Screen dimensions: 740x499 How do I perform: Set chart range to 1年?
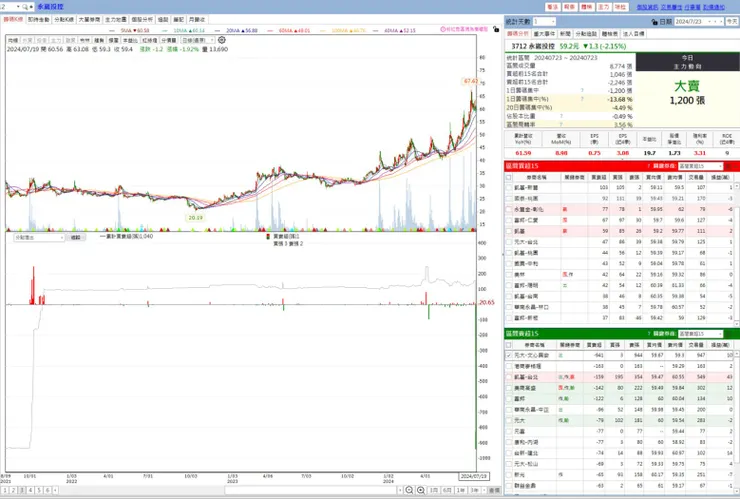[461, 491]
